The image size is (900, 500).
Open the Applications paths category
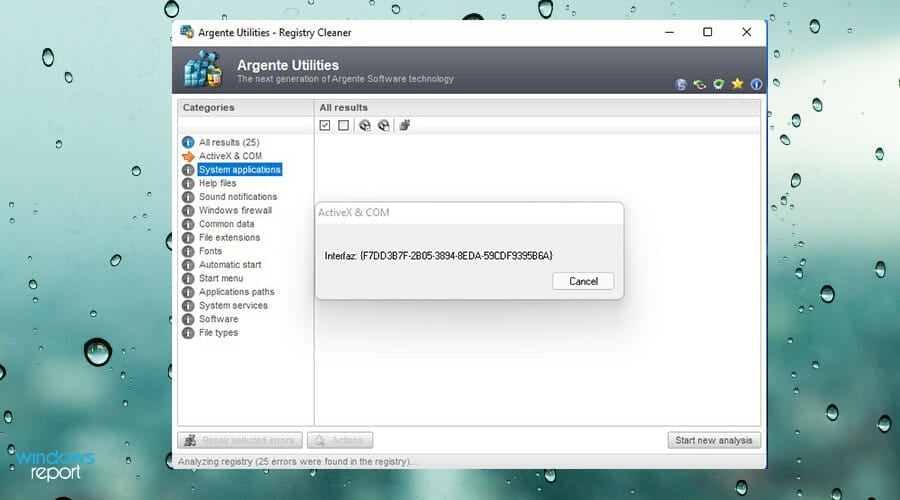(236, 292)
